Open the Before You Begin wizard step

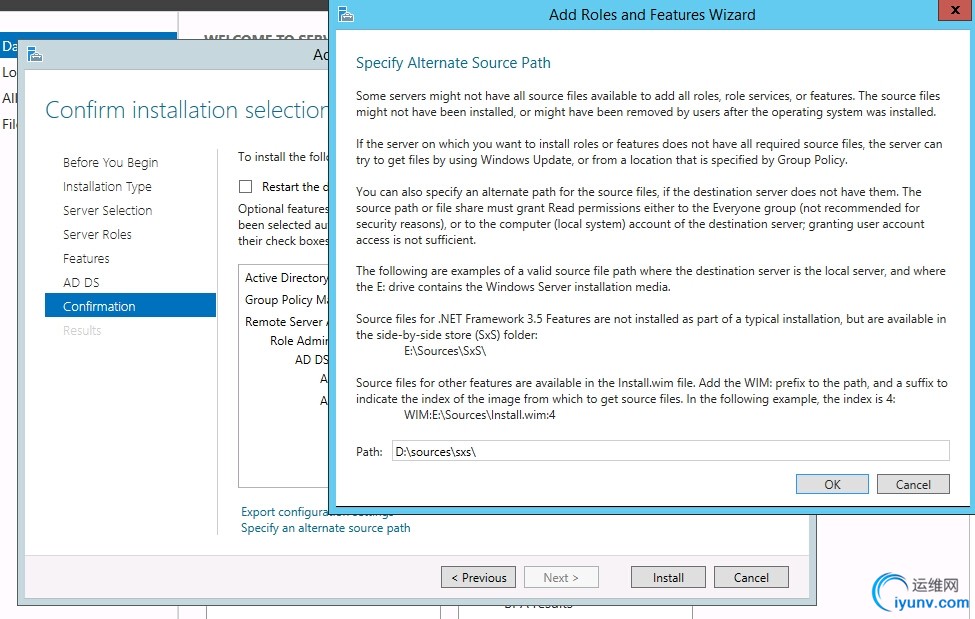click(x=110, y=162)
